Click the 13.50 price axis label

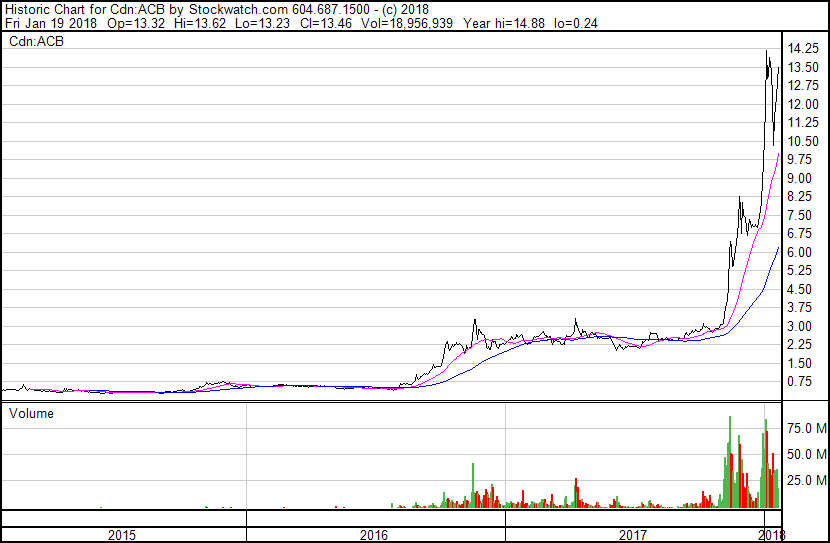coord(803,67)
